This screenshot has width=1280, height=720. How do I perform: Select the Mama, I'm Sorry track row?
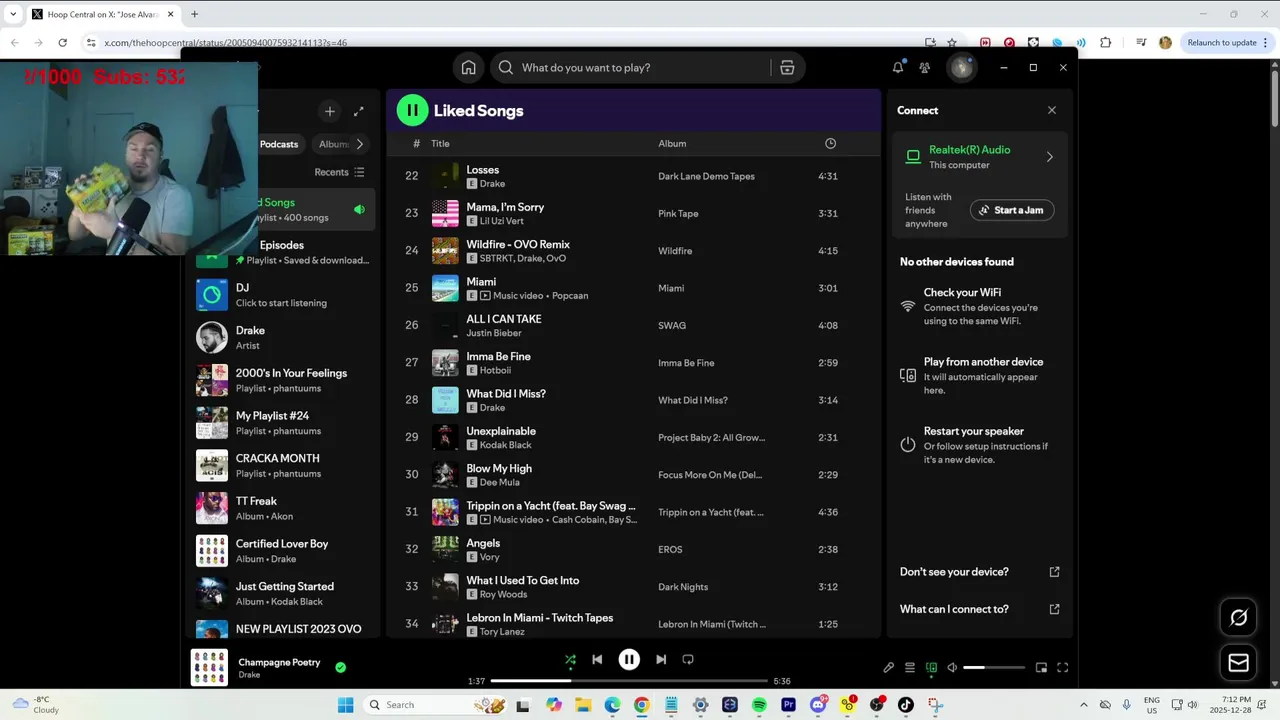click(633, 214)
